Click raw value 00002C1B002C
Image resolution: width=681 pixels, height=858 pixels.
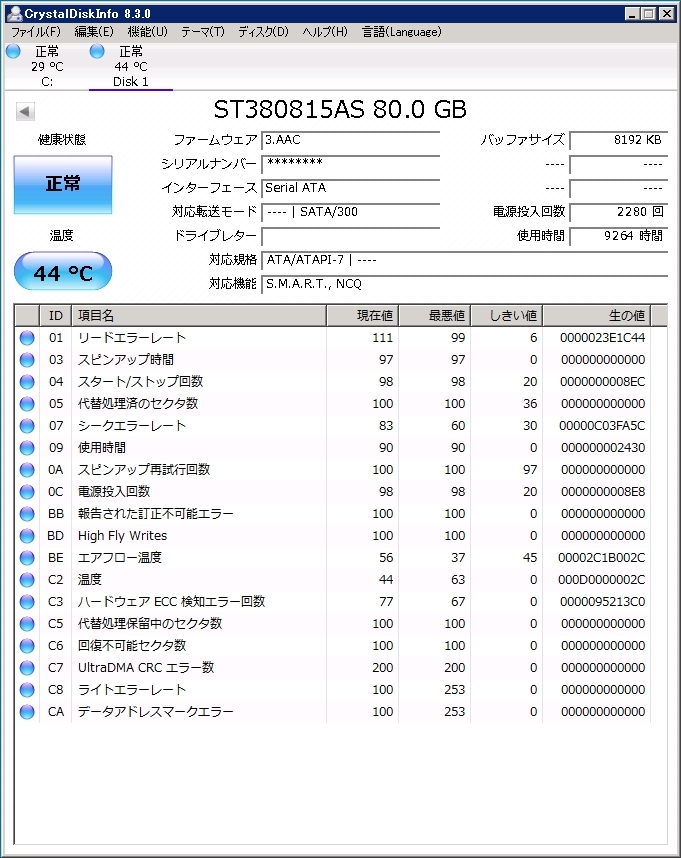point(602,558)
